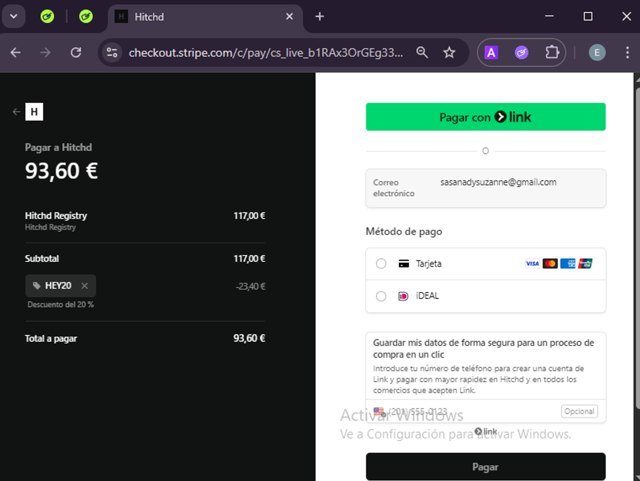Screen dimensions: 640x481
Task: Open the Chrome three-dot menu
Action: (627, 52)
